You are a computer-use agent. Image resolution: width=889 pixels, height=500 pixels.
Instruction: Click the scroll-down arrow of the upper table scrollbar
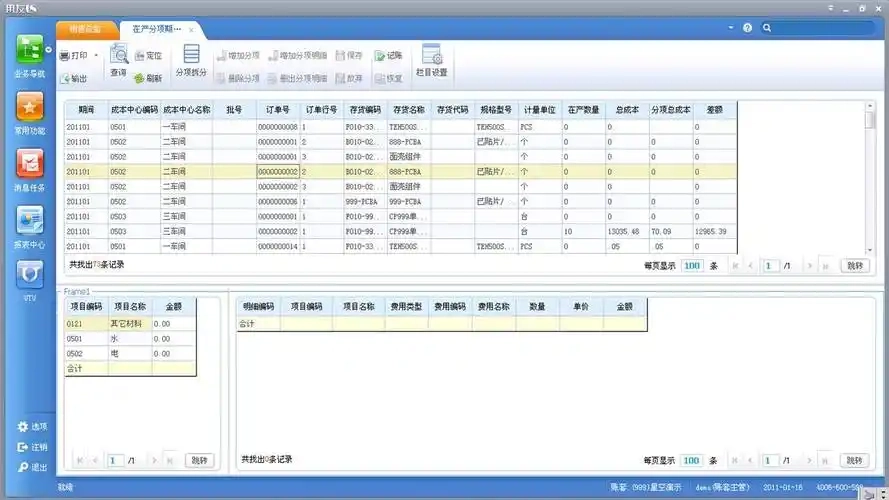click(870, 250)
